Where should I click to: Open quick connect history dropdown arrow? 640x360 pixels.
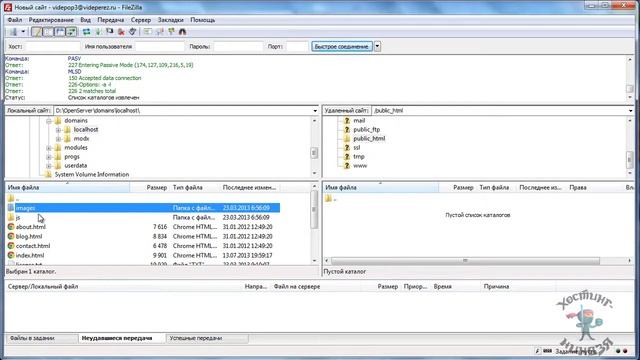[378, 47]
